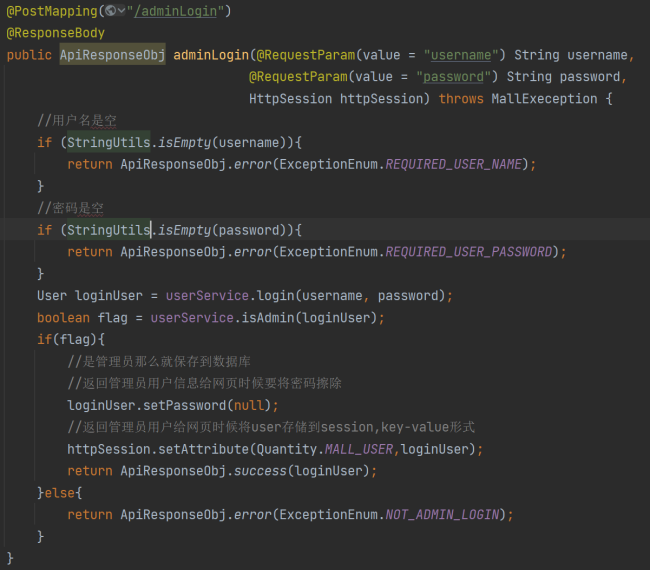This screenshot has width=650, height=570.
Task: Click the HttpSession parameter type
Action: [x=290, y=99]
